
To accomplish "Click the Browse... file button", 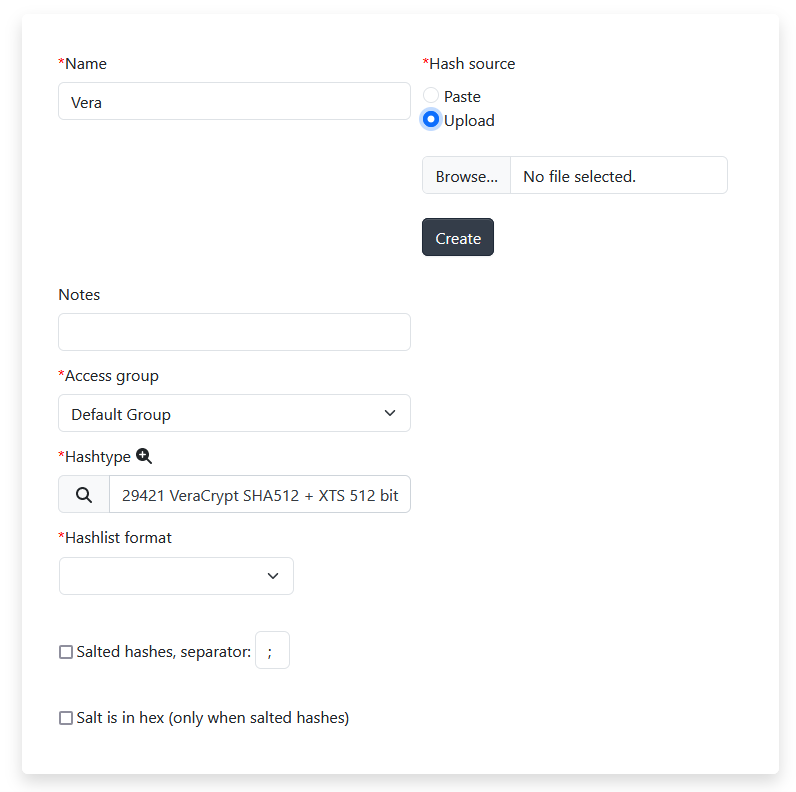I will [x=466, y=176].
